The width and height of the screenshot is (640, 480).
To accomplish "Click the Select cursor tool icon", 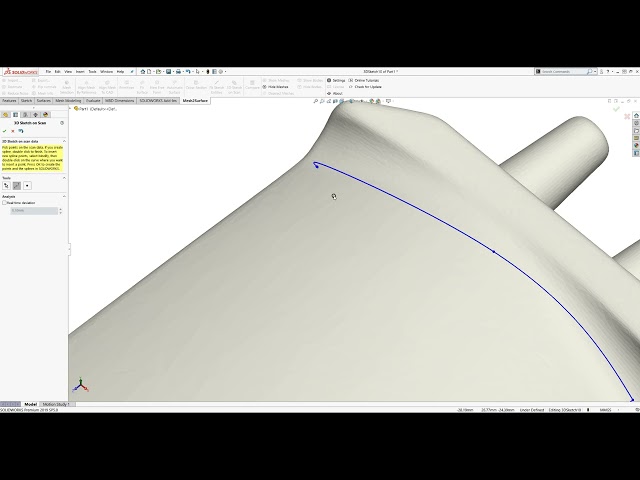I will click(x=198, y=71).
